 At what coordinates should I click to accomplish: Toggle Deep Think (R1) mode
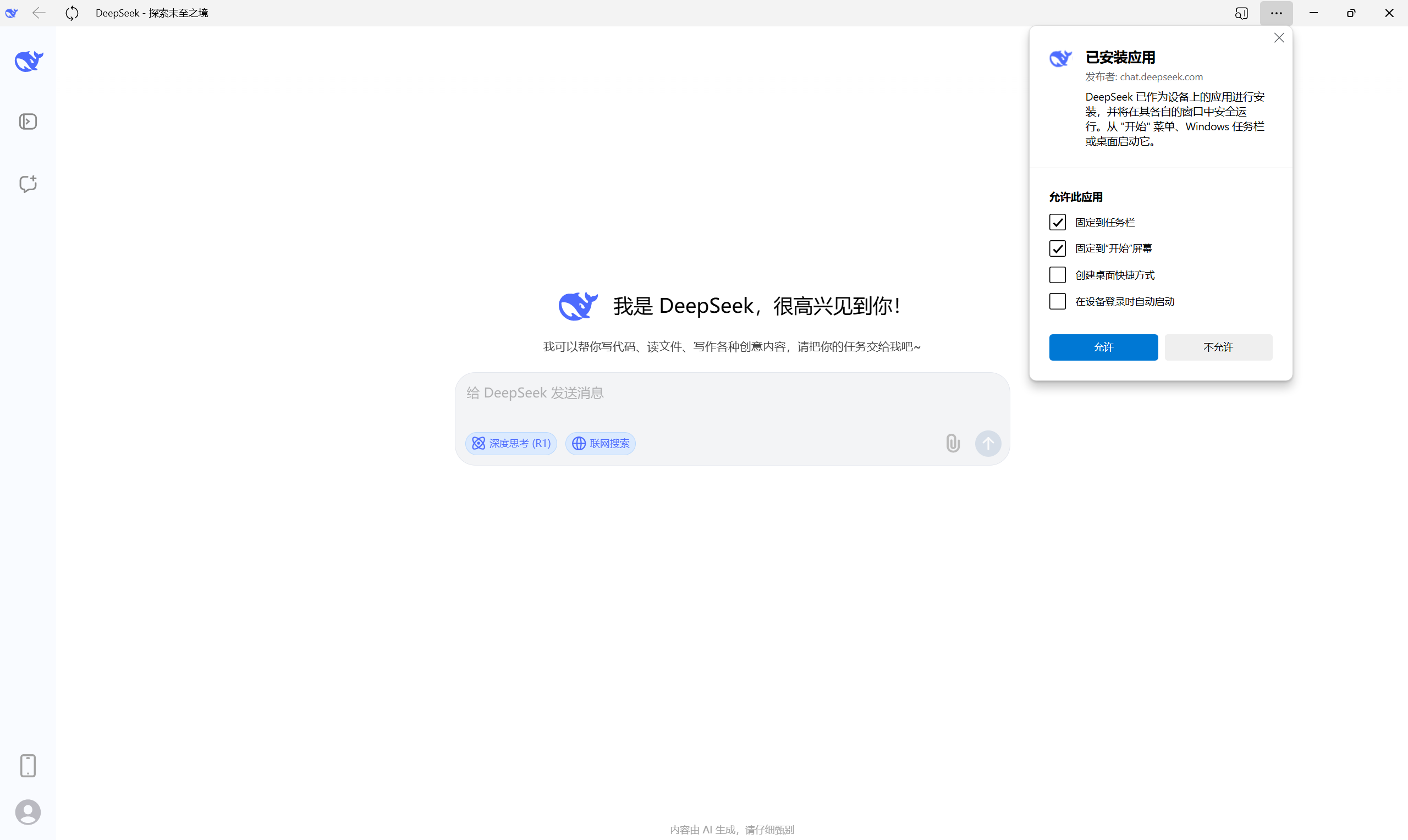tap(512, 443)
